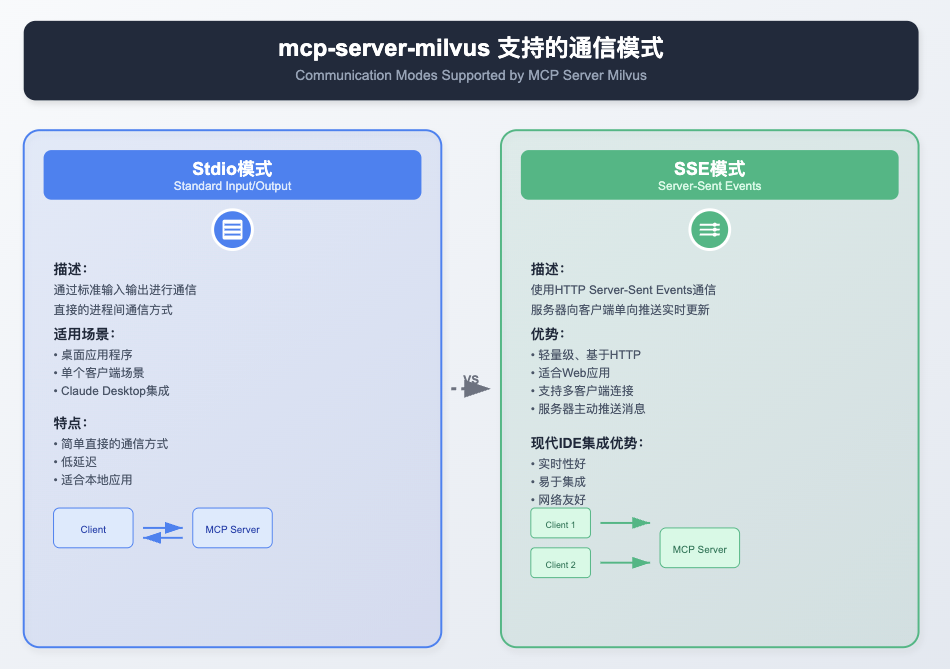The height and width of the screenshot is (669, 950).
Task: Click the circular stream icon above SSE模式 description
Action: pyautogui.click(x=709, y=229)
